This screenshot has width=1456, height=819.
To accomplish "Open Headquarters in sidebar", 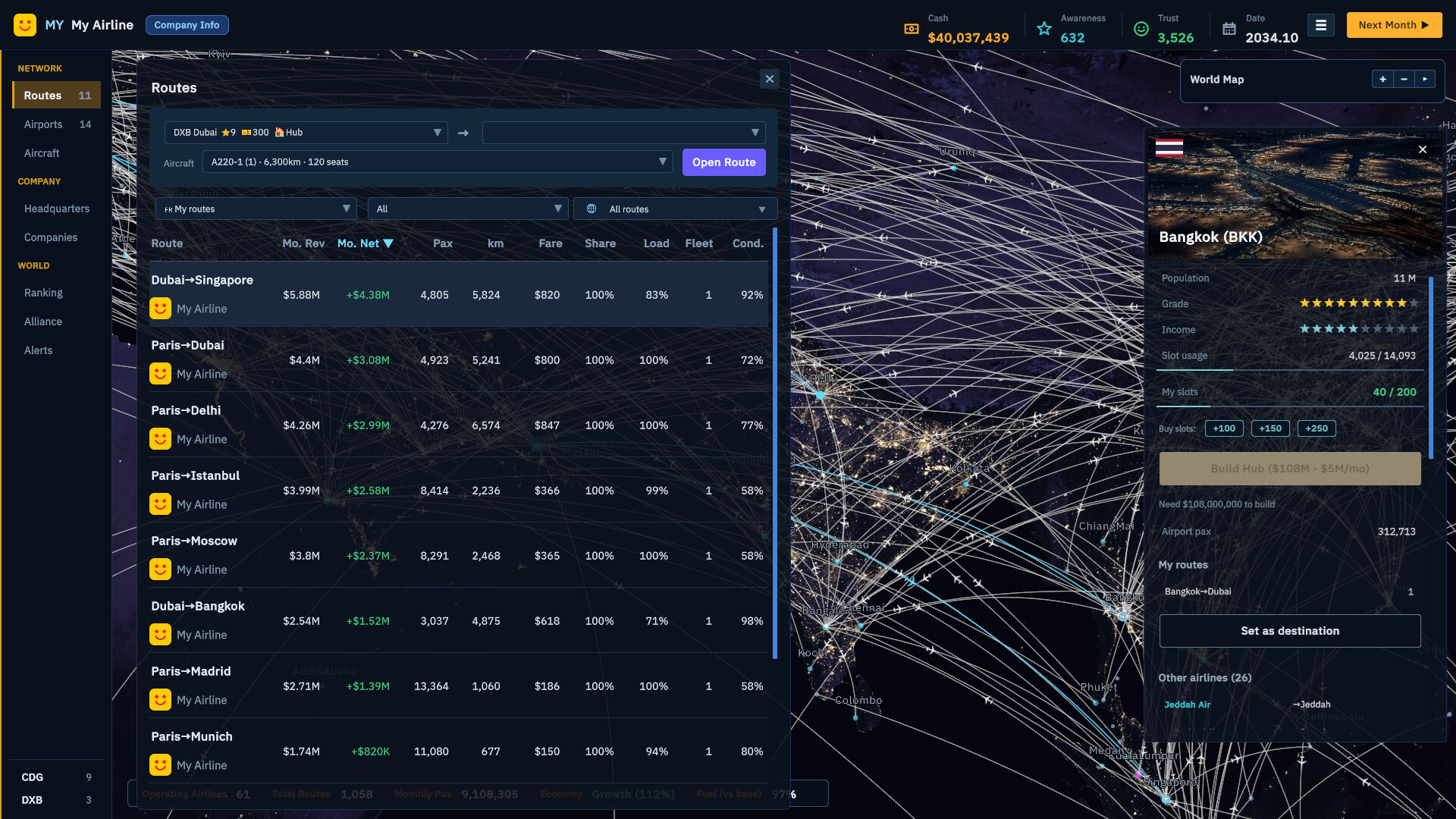I will coord(57,209).
